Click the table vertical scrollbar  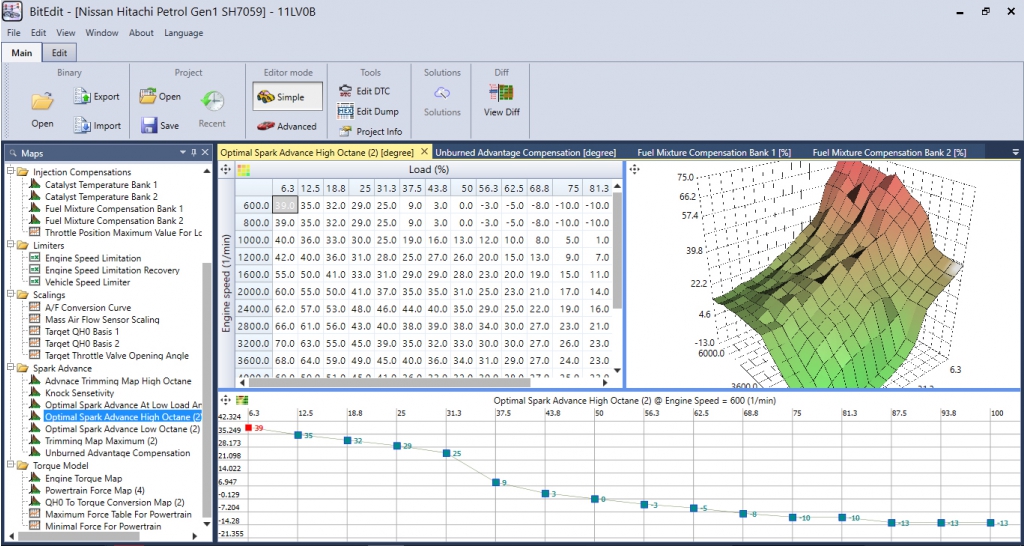618,251
